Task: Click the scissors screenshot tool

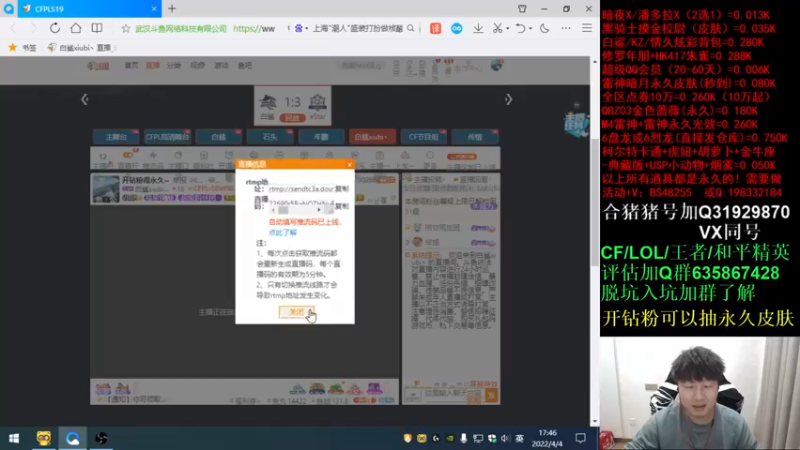Action: pos(497,29)
